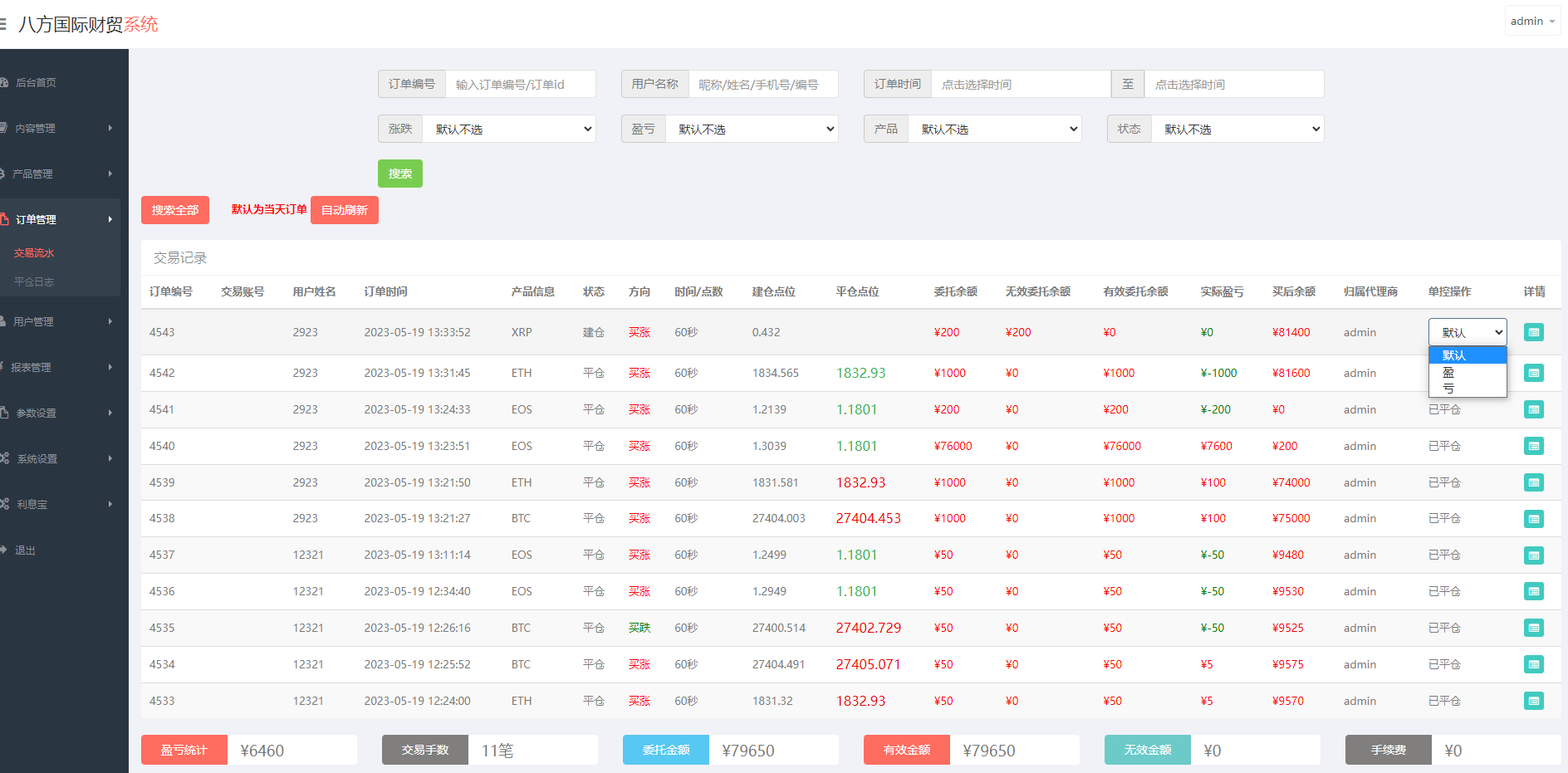Open details icon for order 4537
This screenshot has height=773, width=1568.
(1533, 555)
